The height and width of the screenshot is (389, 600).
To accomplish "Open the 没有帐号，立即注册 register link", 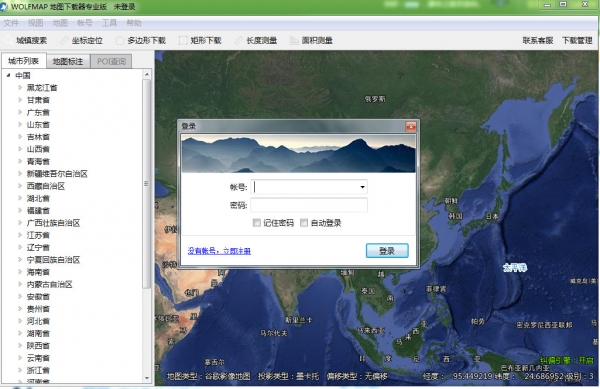I will click(x=219, y=251).
